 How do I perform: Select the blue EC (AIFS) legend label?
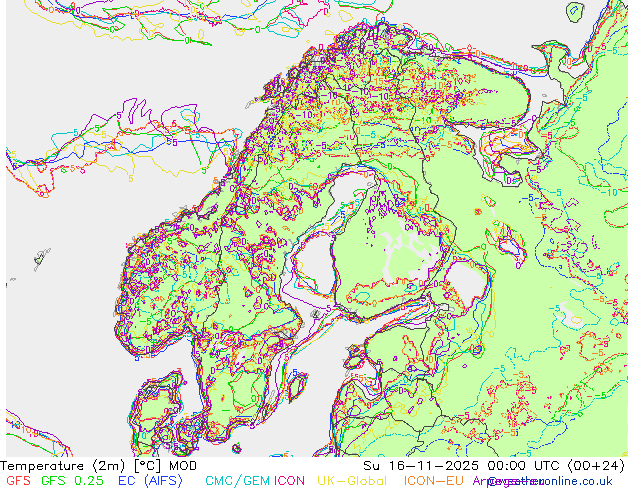[150, 480]
